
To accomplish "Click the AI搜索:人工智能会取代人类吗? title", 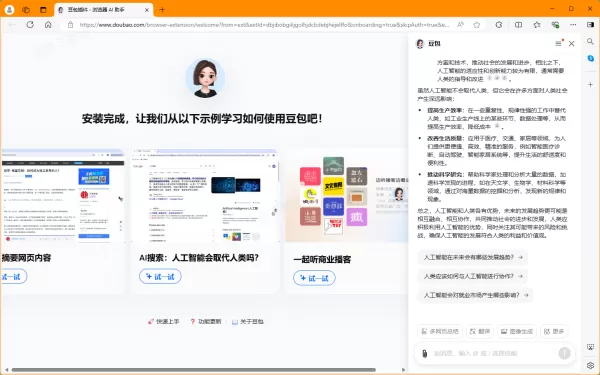I will click(199, 258).
